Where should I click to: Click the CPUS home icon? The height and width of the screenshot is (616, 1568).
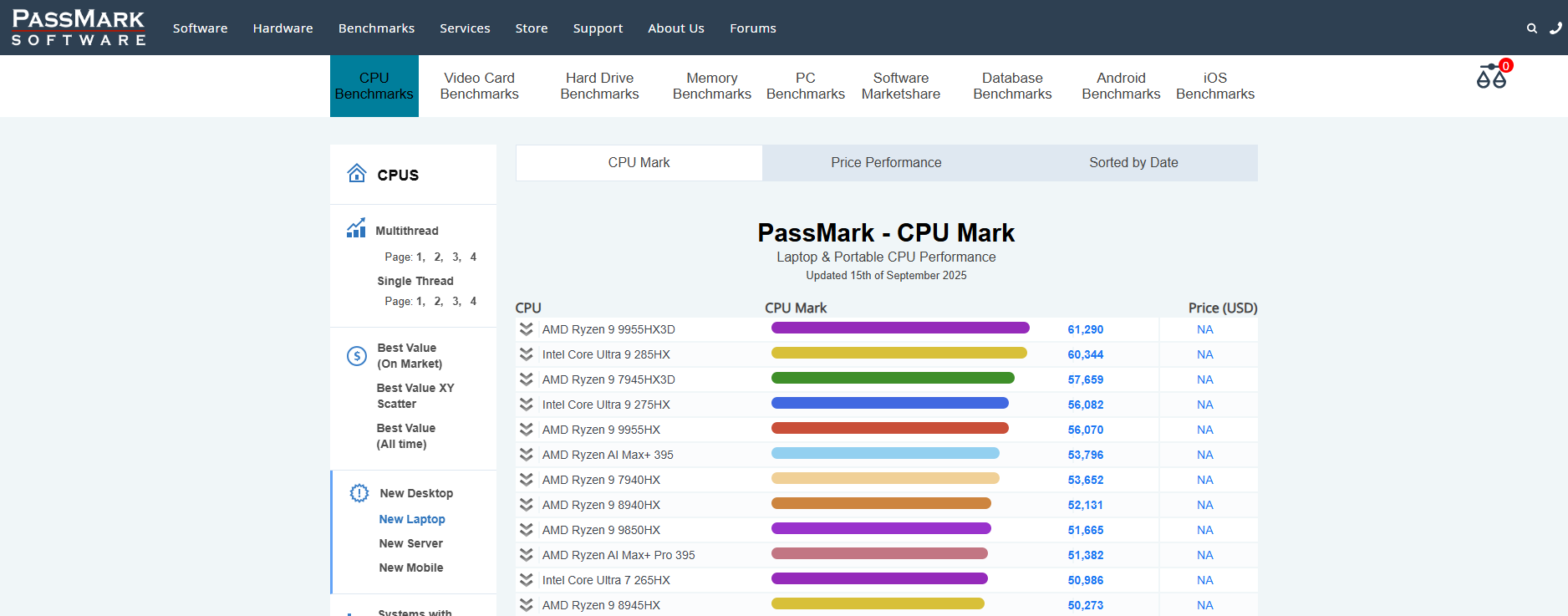pyautogui.click(x=357, y=173)
